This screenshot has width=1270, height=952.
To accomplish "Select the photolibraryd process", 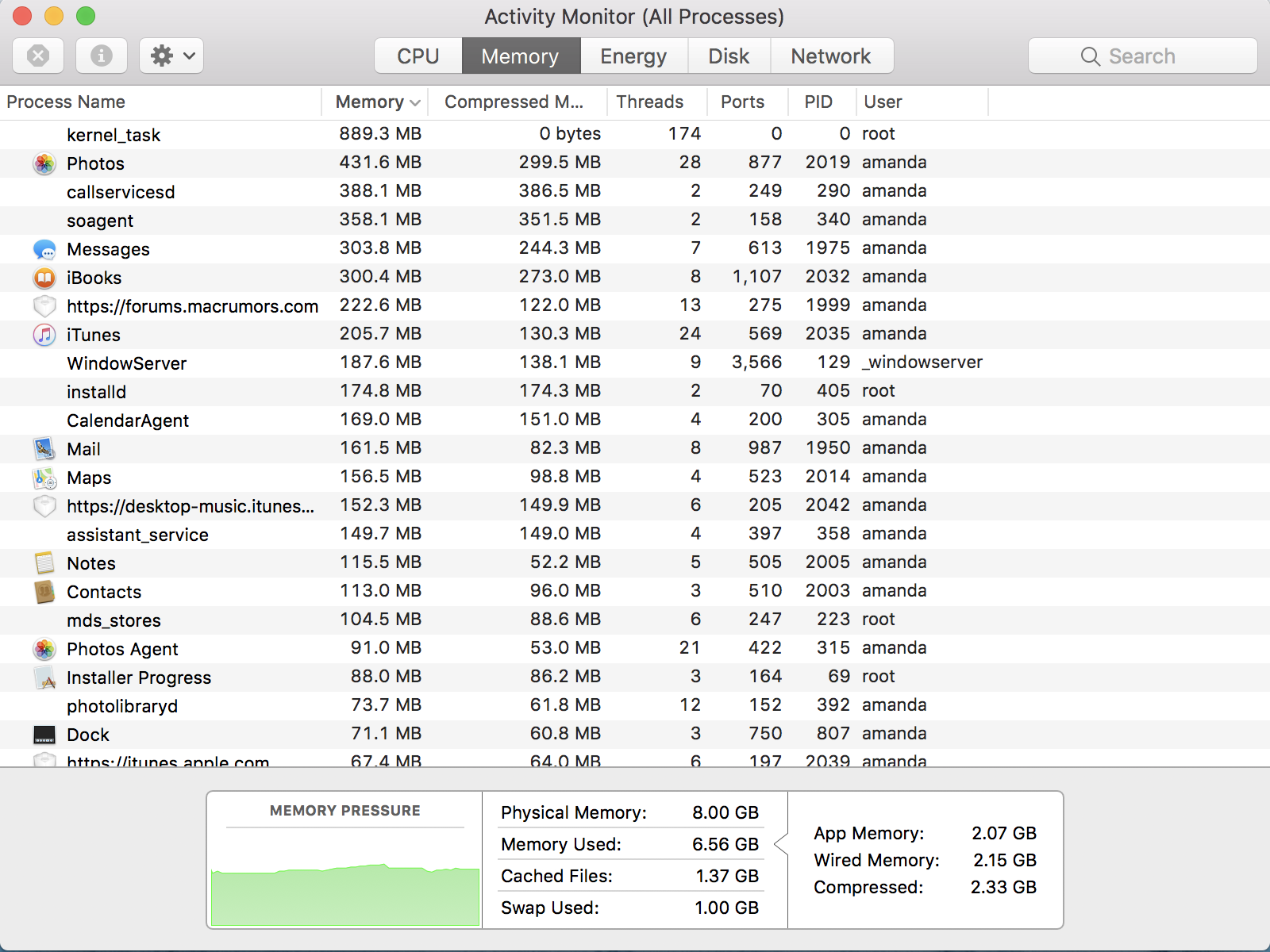I will pos(635,705).
